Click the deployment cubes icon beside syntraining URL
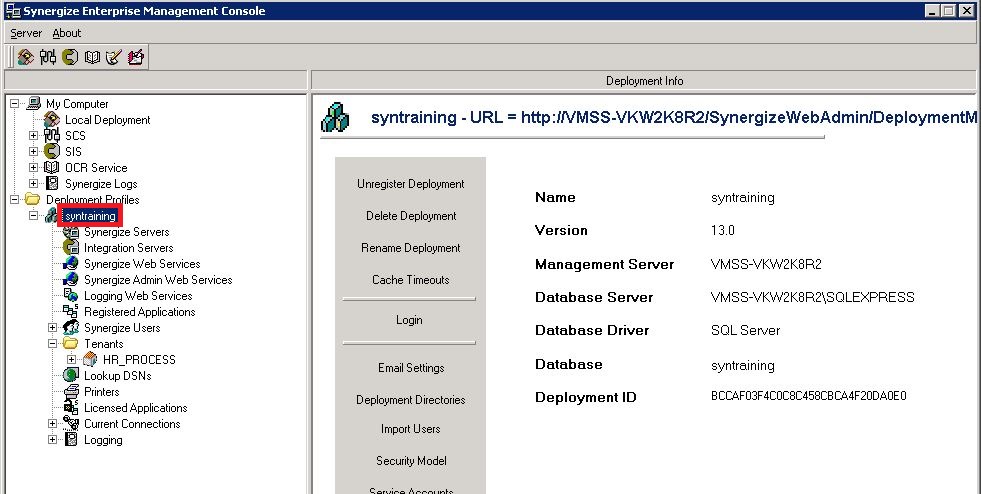The image size is (981, 494). click(335, 118)
